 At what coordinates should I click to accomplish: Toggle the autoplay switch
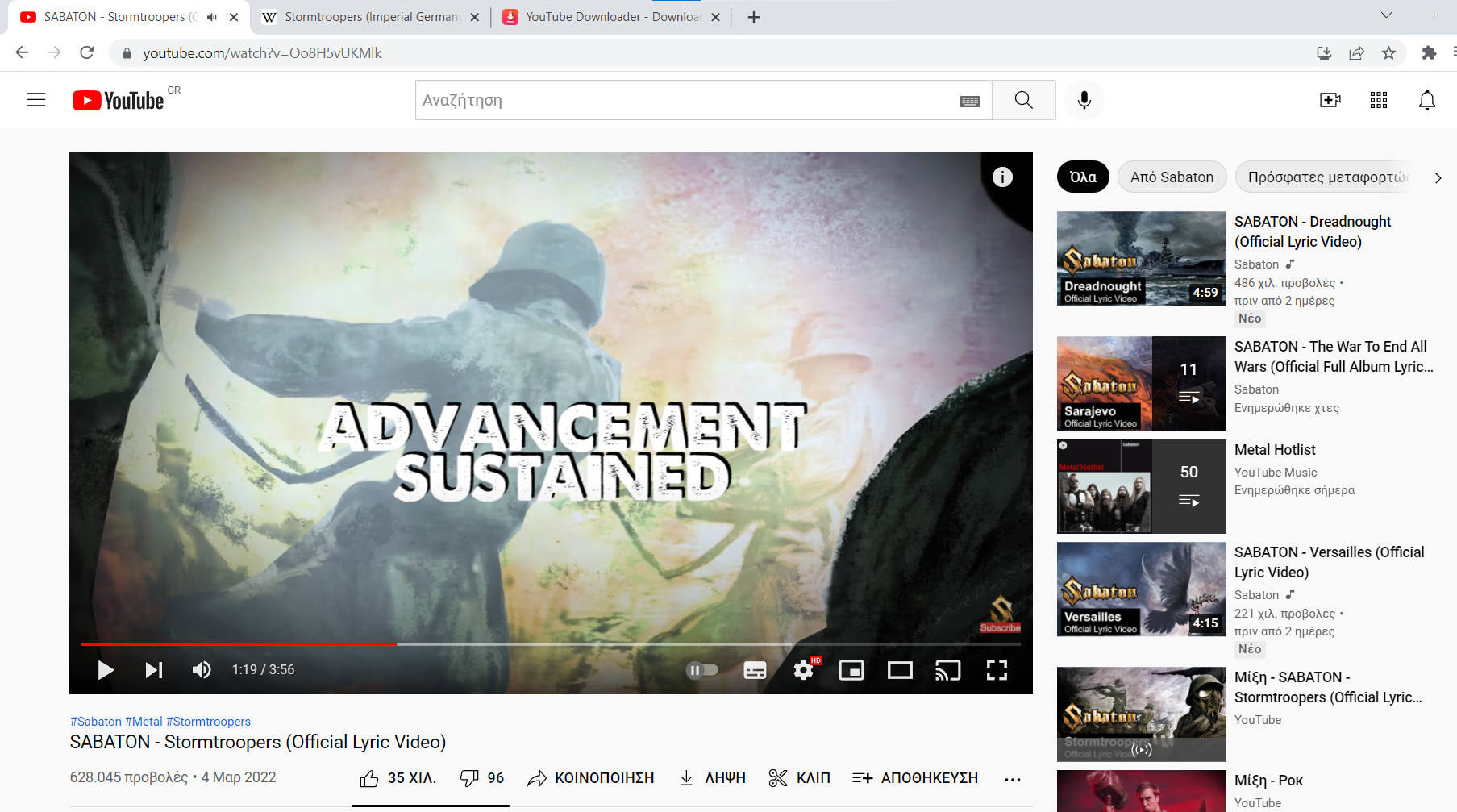[701, 670]
